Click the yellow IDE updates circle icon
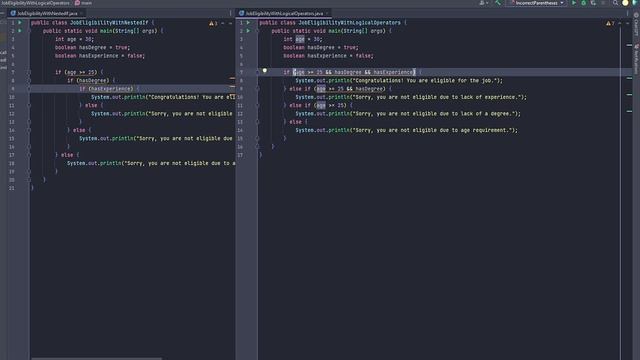The image size is (640, 360). point(625,3)
